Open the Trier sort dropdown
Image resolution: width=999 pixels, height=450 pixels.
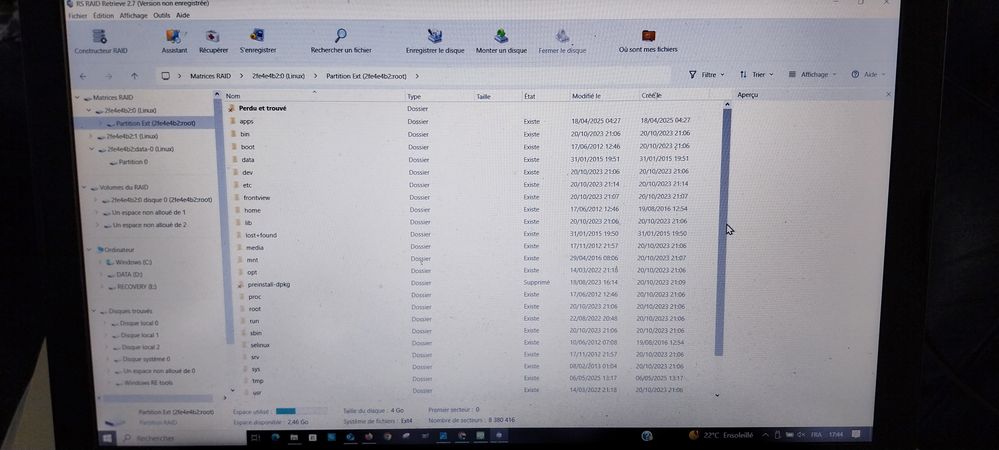[x=756, y=75]
